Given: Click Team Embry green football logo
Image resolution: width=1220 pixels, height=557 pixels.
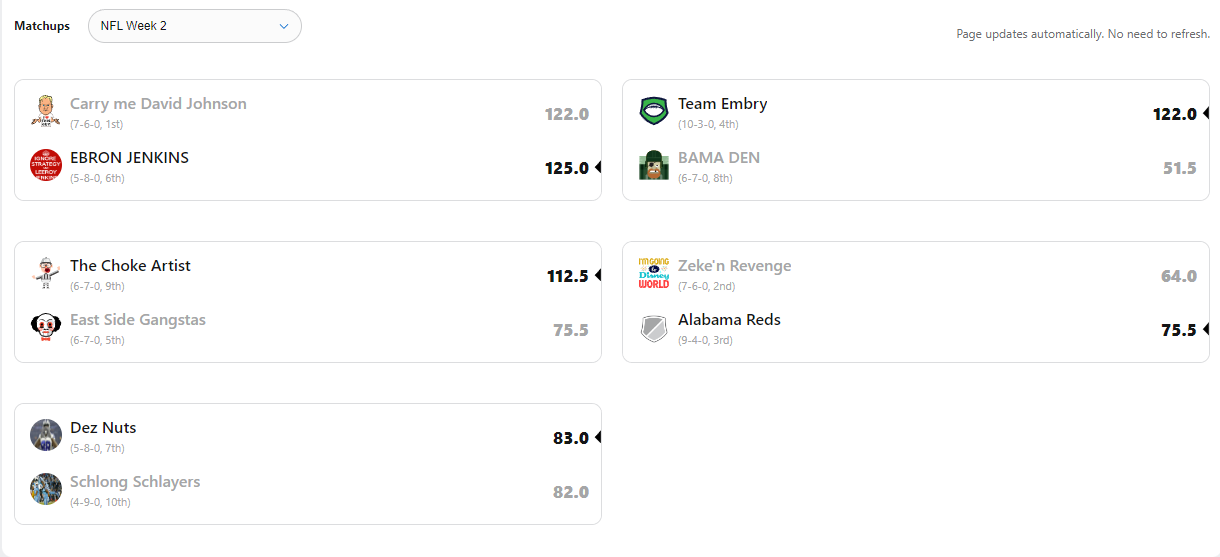Looking at the screenshot, I should (654, 111).
